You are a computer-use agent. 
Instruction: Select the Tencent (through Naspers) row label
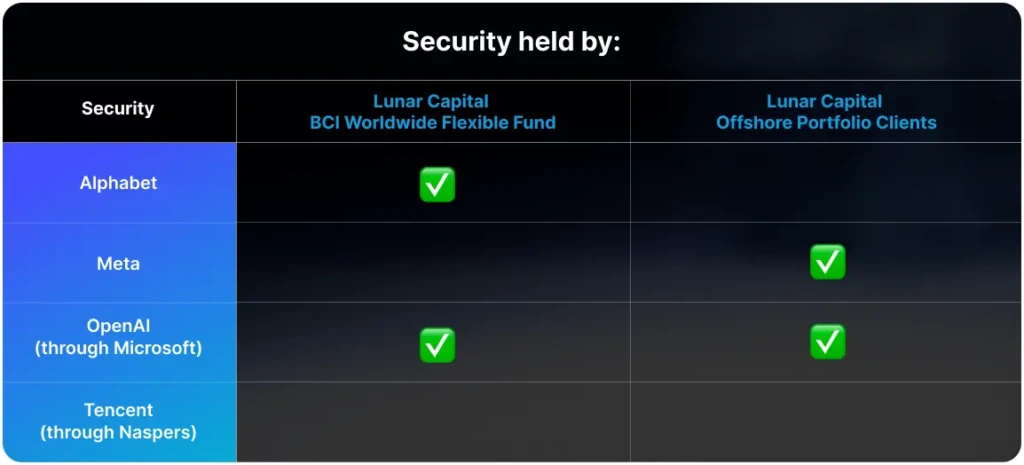(x=118, y=421)
